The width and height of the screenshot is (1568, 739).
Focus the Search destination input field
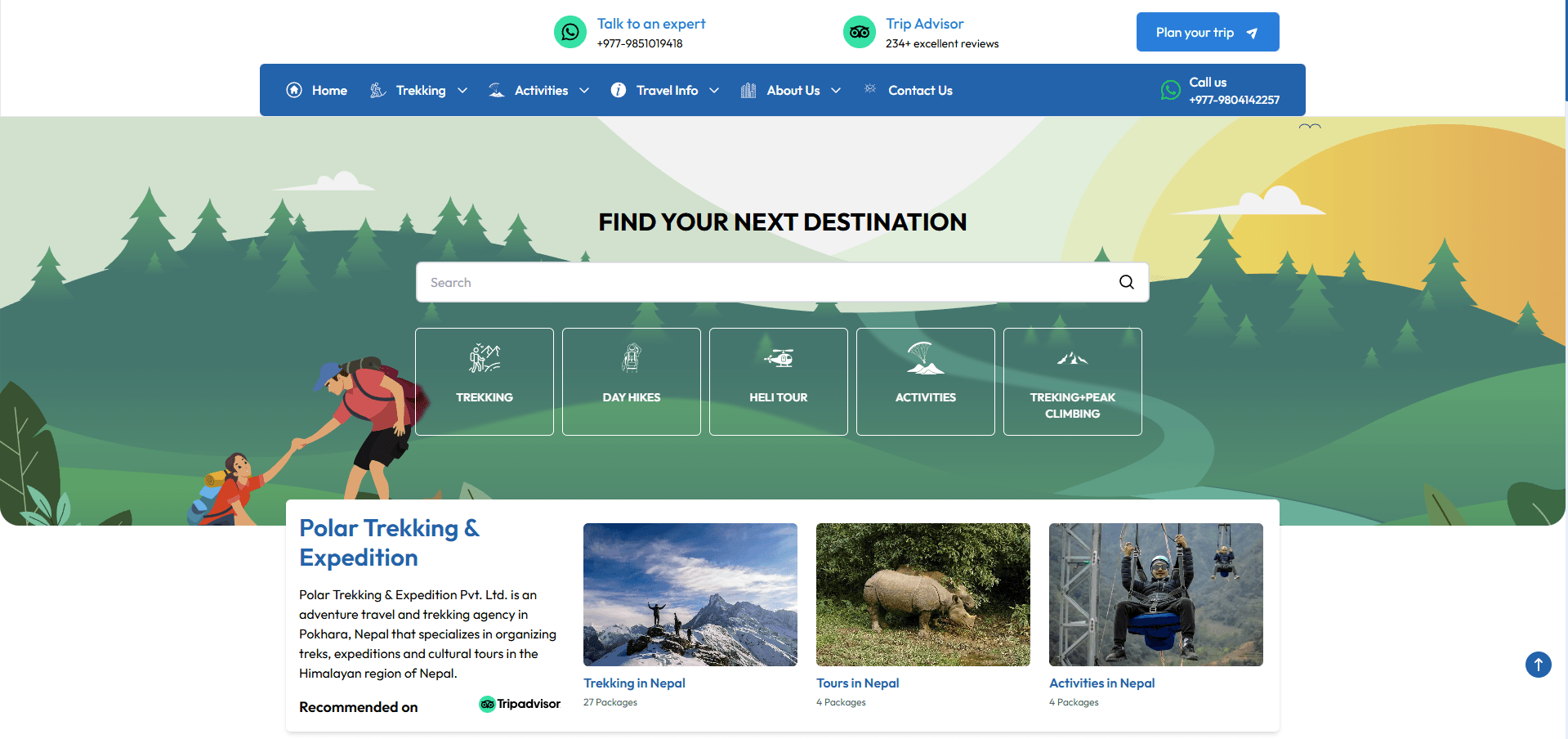pyautogui.click(x=764, y=282)
